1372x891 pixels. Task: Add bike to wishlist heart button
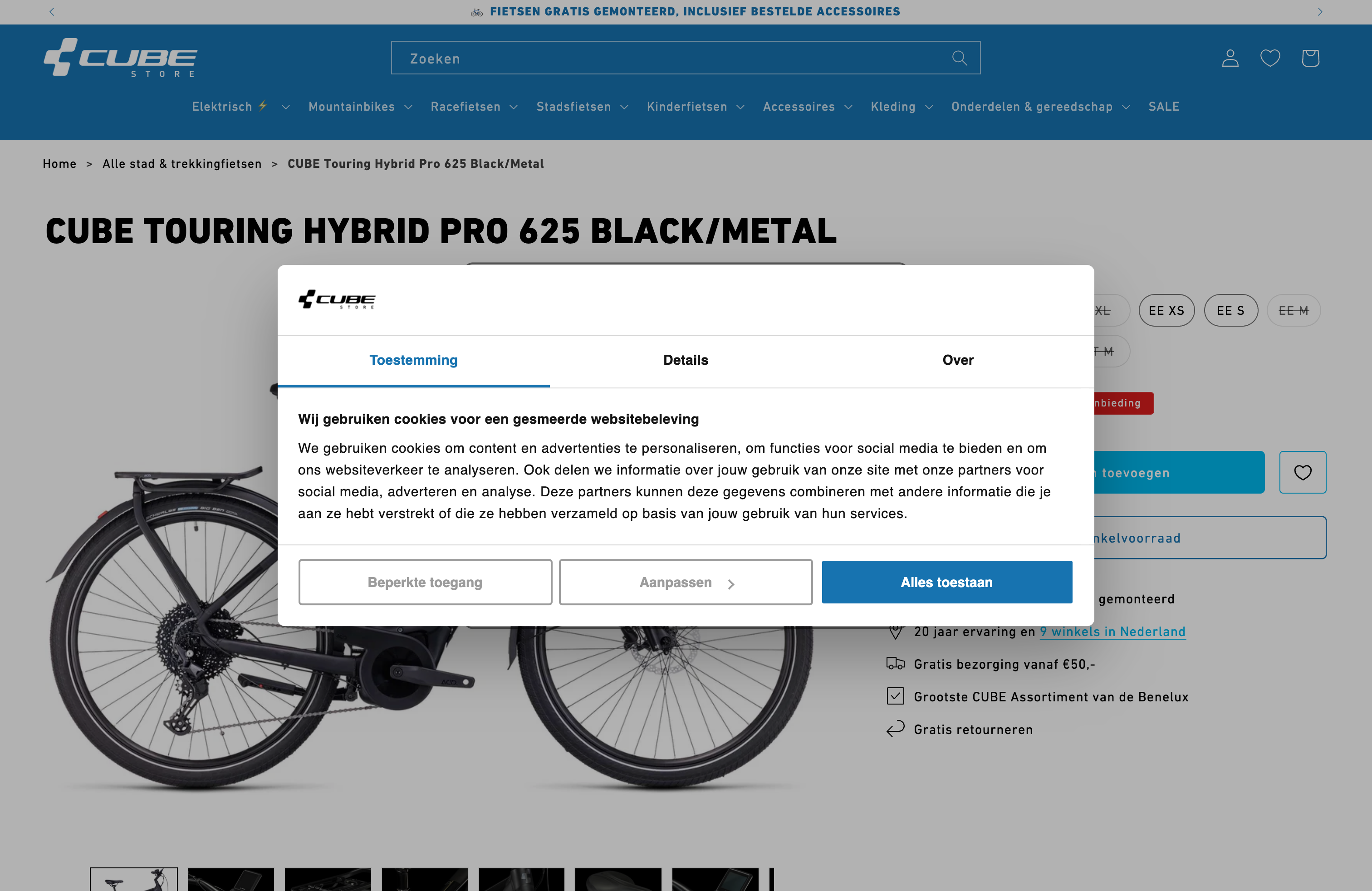[x=1302, y=472]
